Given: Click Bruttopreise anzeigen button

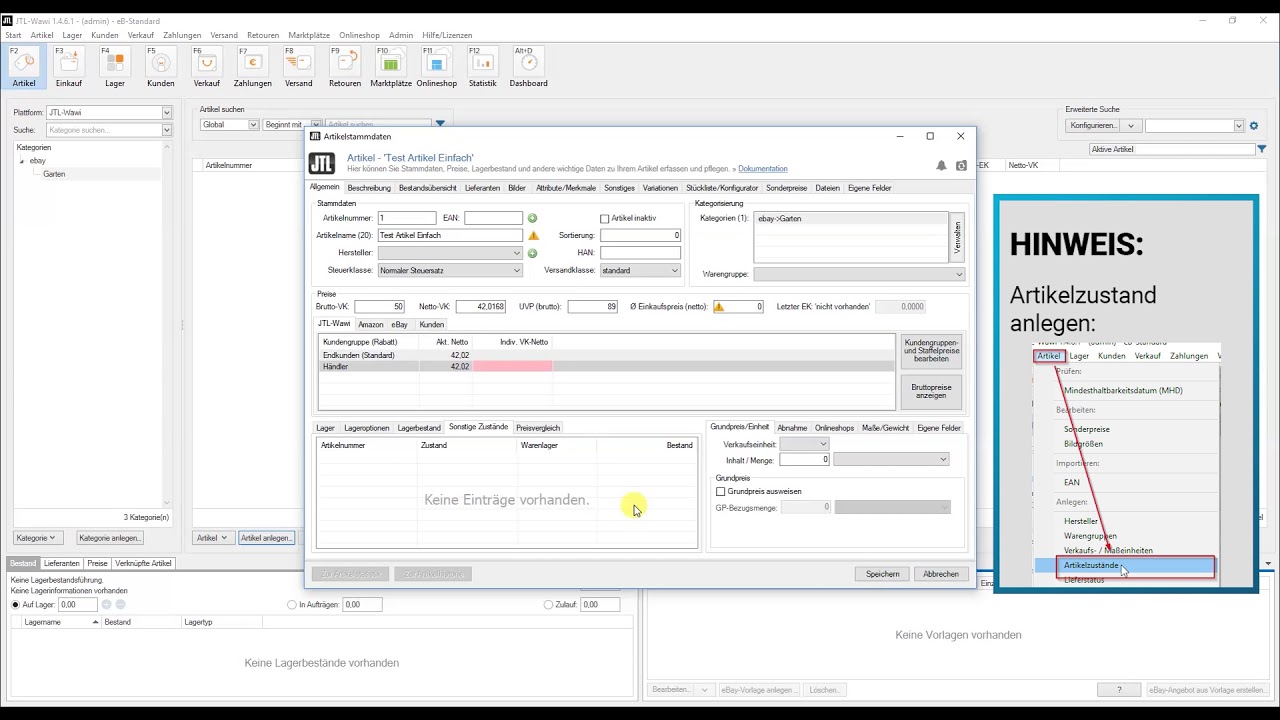Looking at the screenshot, I should [x=932, y=391].
